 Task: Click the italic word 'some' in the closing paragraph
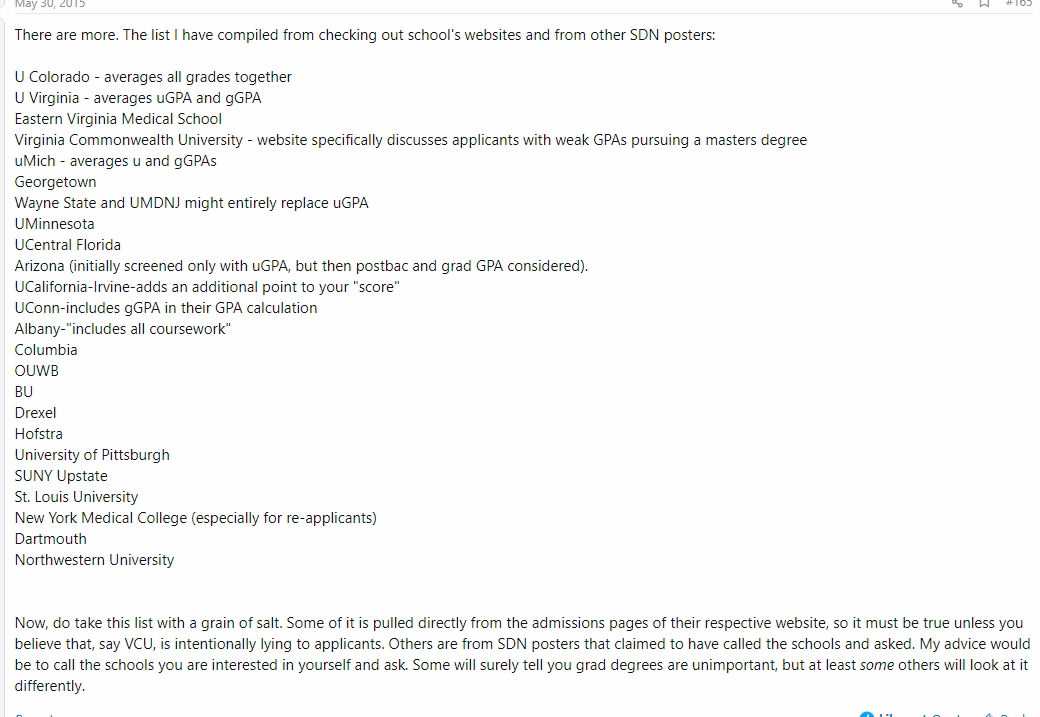877,665
